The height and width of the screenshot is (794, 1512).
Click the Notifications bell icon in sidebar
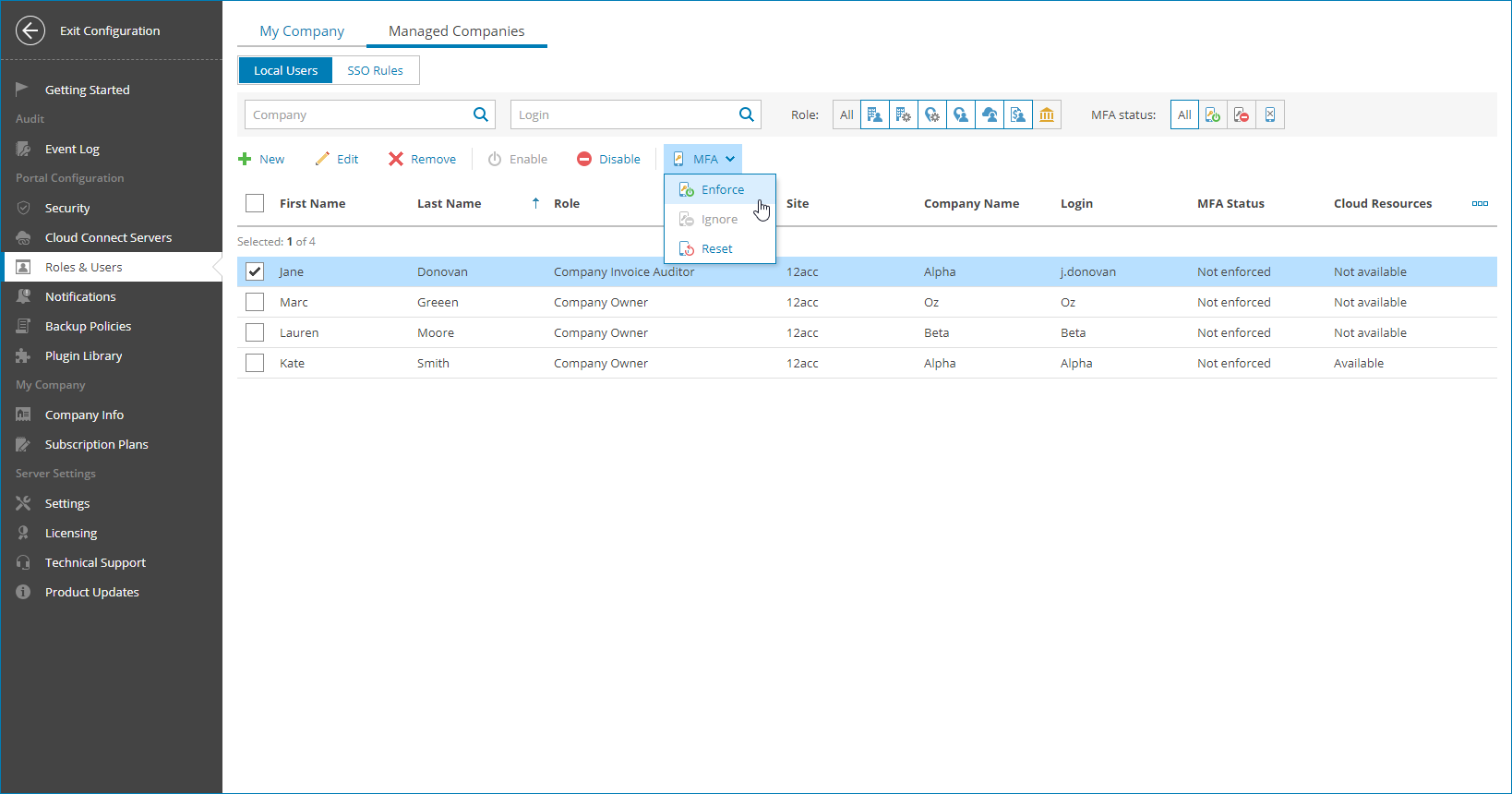23,296
